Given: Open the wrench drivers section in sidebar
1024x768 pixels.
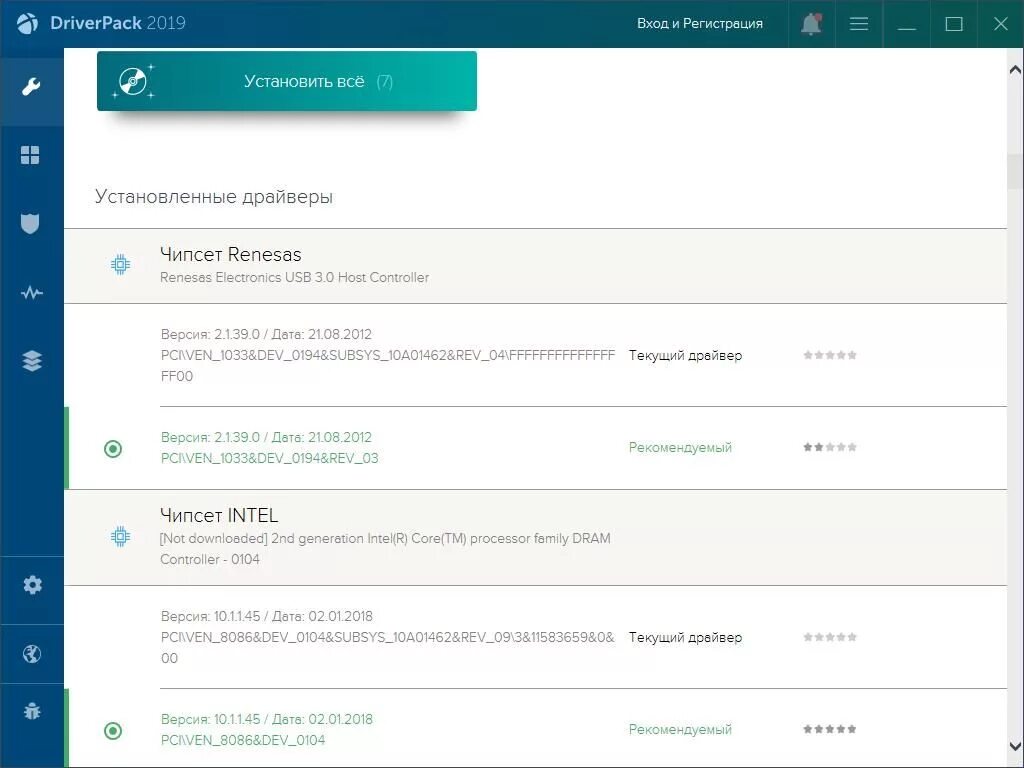Looking at the screenshot, I should click(31, 86).
